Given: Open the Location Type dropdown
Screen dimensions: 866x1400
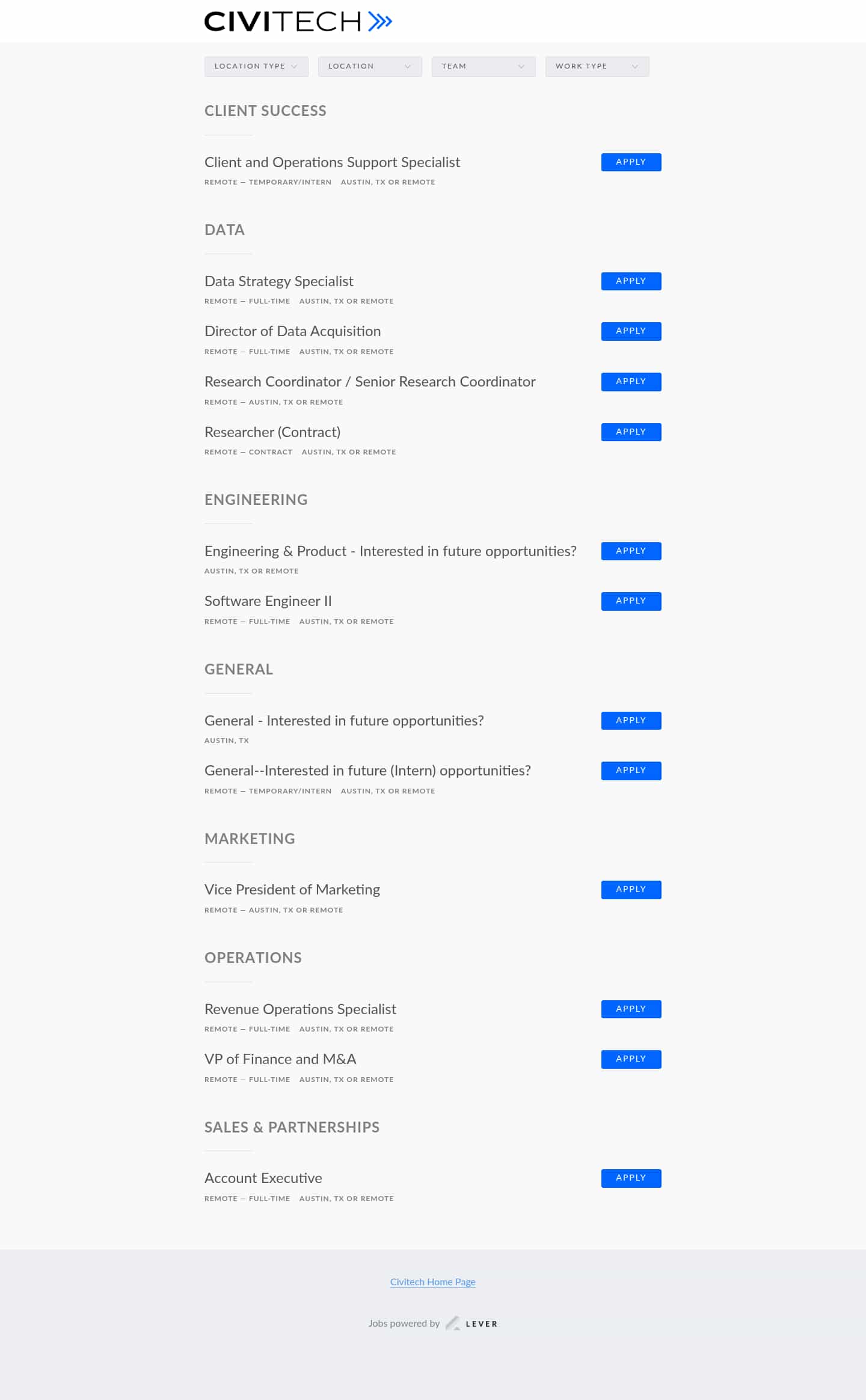Looking at the screenshot, I should click(x=256, y=66).
